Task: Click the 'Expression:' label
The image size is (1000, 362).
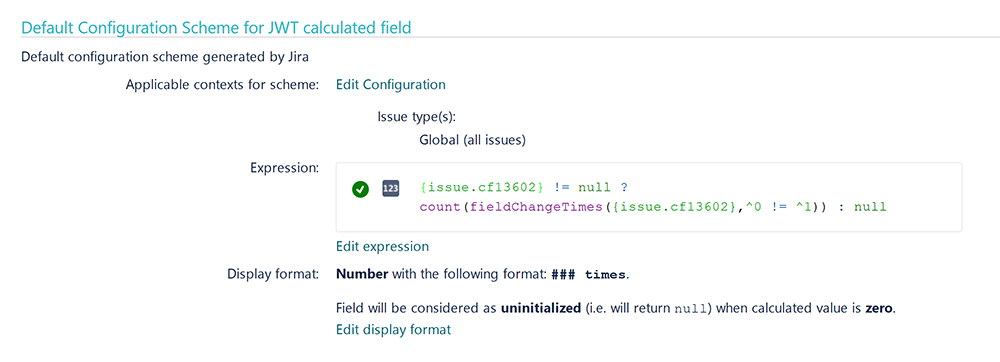Action: click(284, 168)
